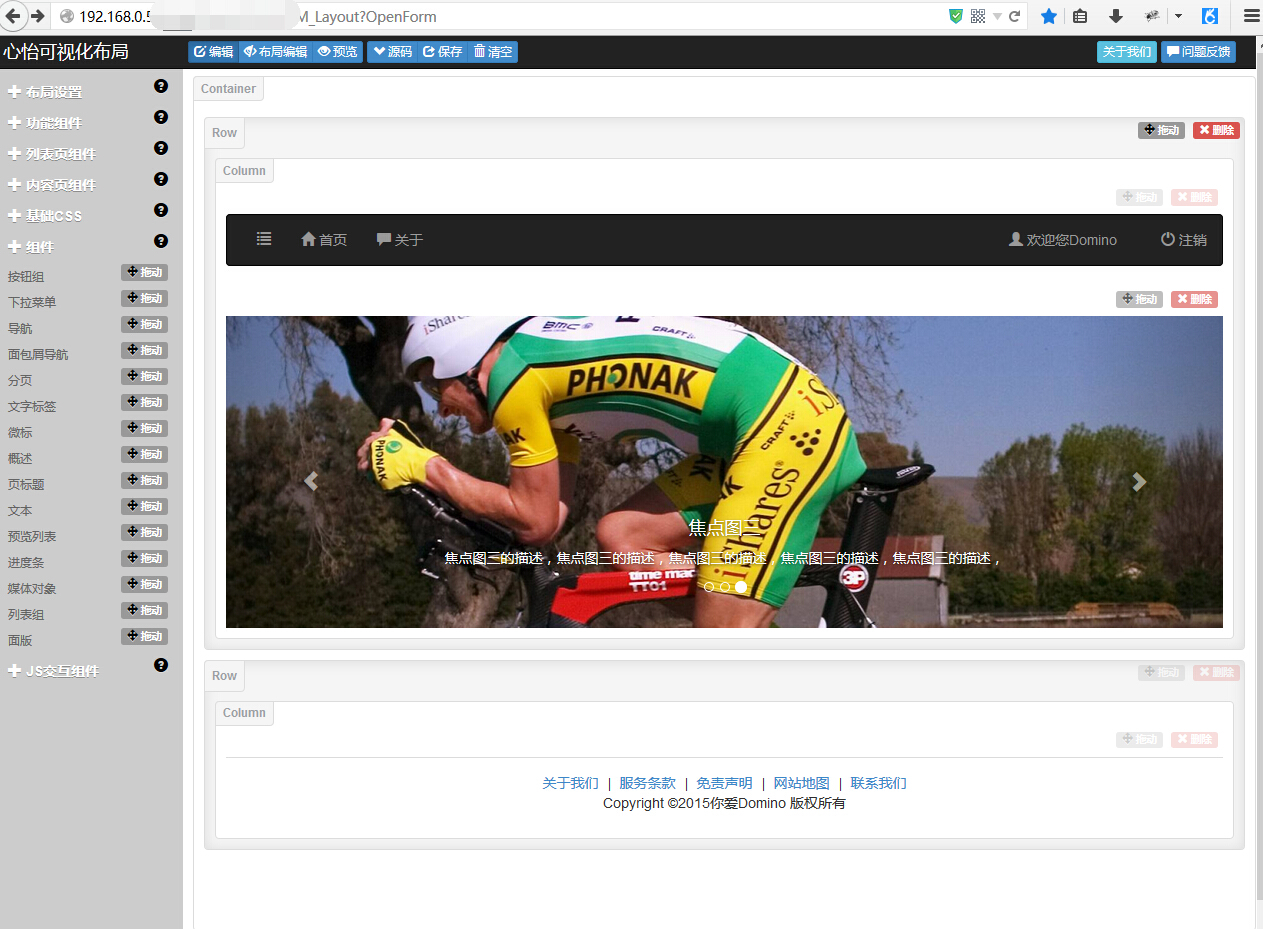Click the browser reload icon
This screenshot has width=1263, height=929.
[1015, 16]
